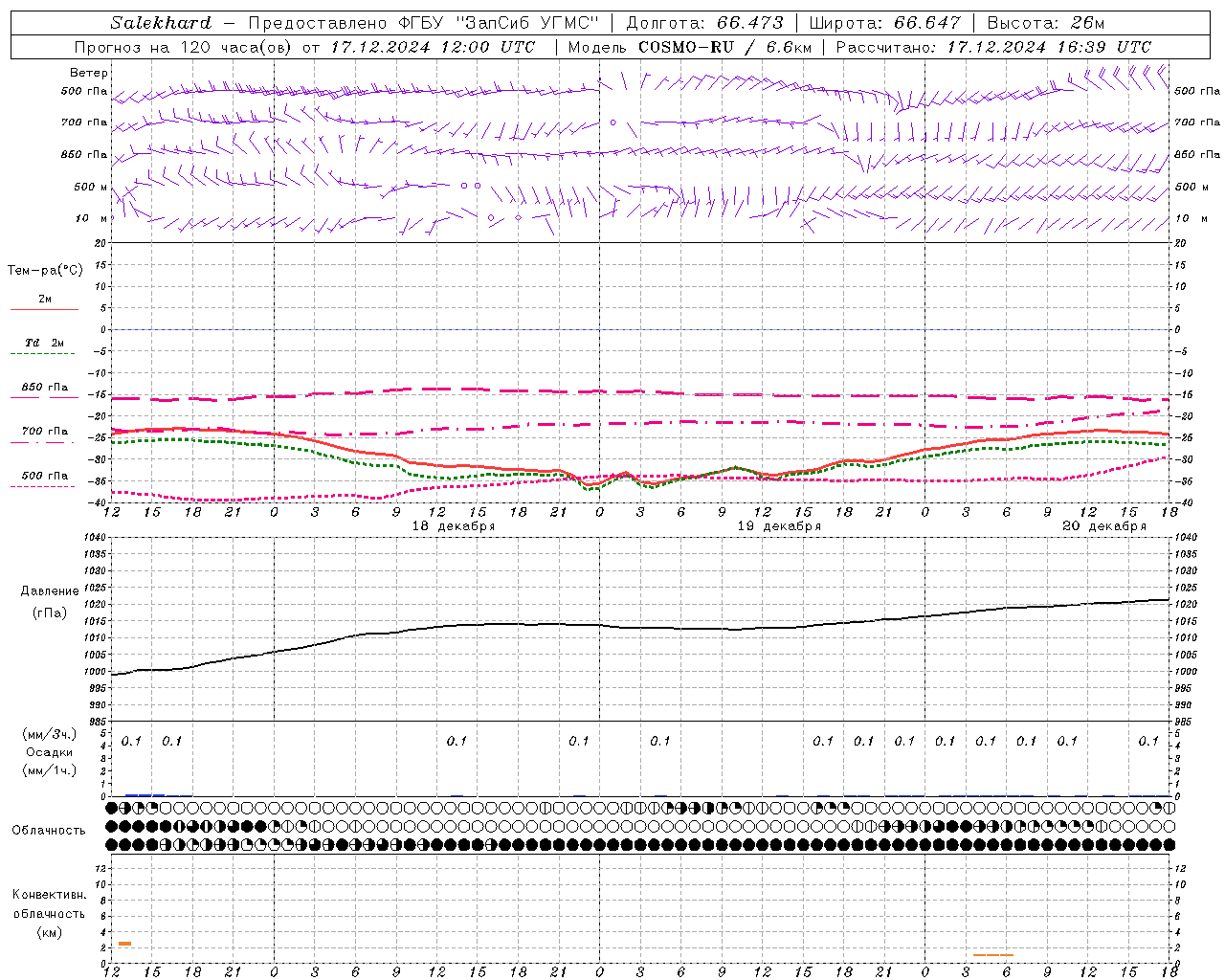The width and height of the screenshot is (1225, 980).
Task: Click the "(км)" unit under convective cloudiness
Action: [50, 932]
